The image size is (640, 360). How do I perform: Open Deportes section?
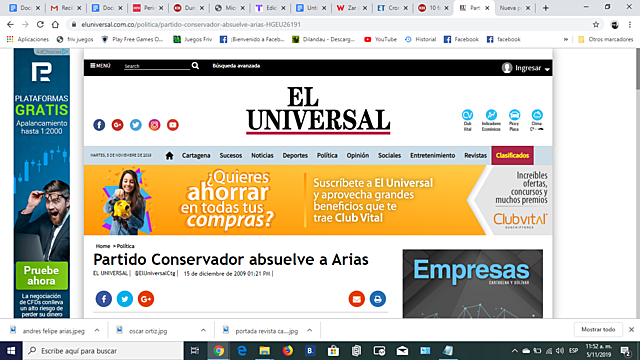[x=295, y=156]
